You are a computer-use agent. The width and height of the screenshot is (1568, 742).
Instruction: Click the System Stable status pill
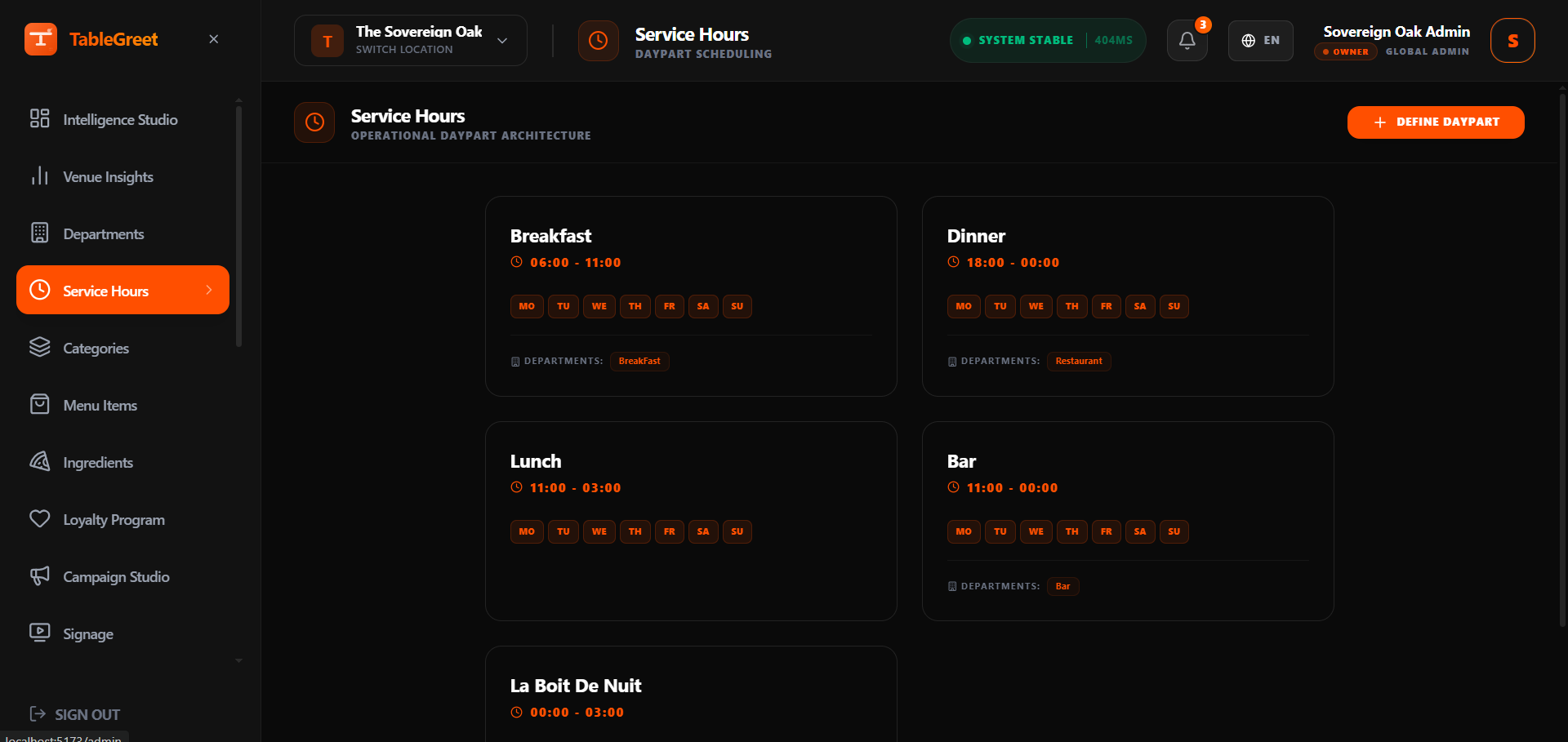click(1047, 40)
